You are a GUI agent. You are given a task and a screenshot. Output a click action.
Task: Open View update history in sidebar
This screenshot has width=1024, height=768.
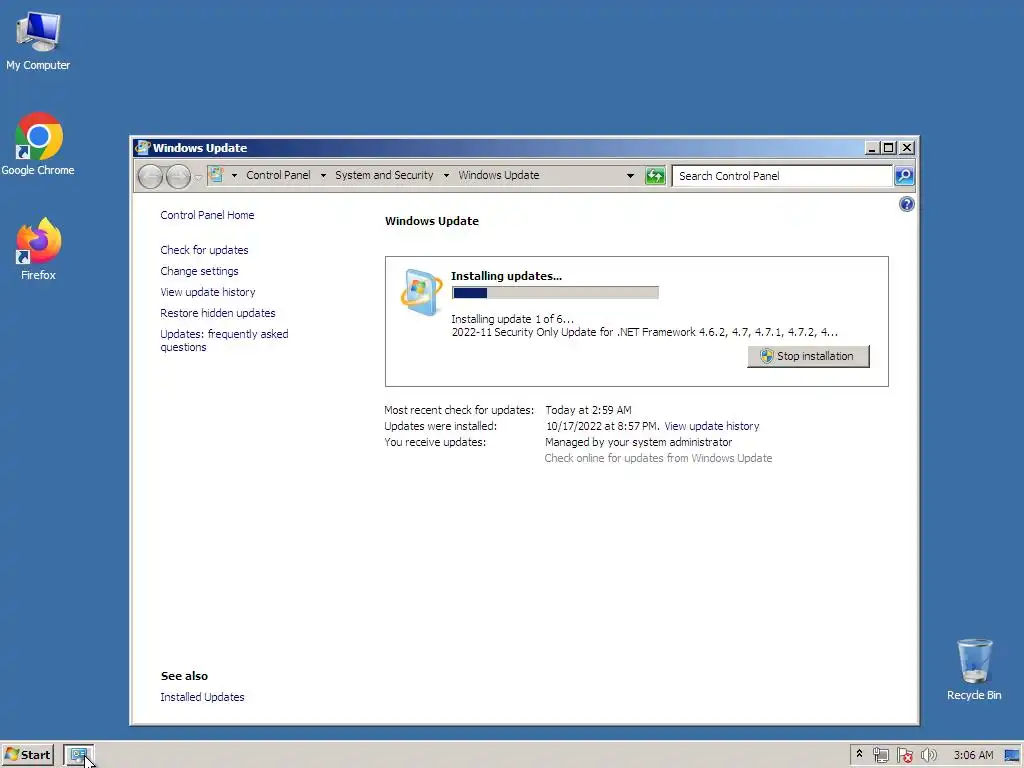[208, 292]
